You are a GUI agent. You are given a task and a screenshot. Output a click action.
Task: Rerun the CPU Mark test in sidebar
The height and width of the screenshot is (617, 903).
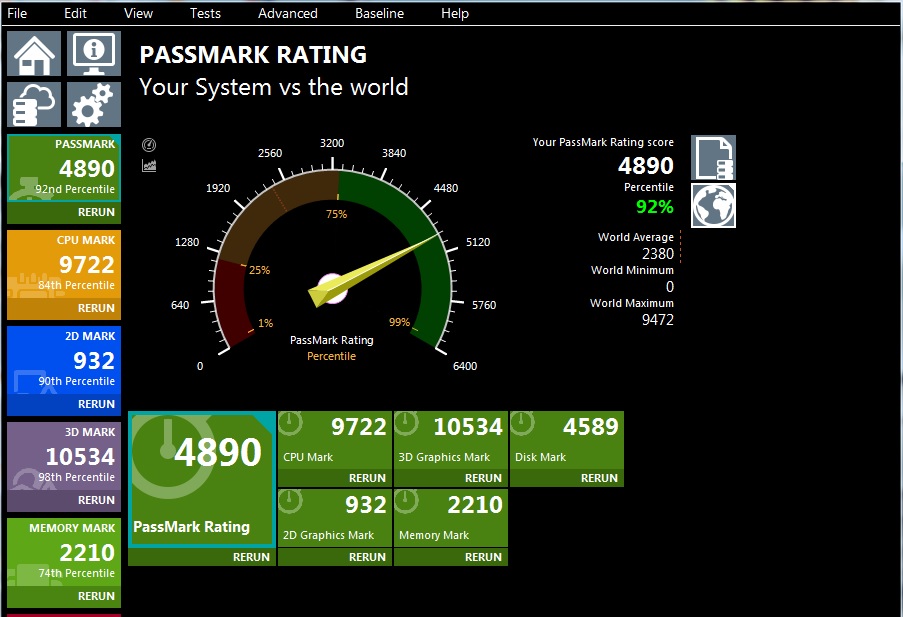coord(96,308)
